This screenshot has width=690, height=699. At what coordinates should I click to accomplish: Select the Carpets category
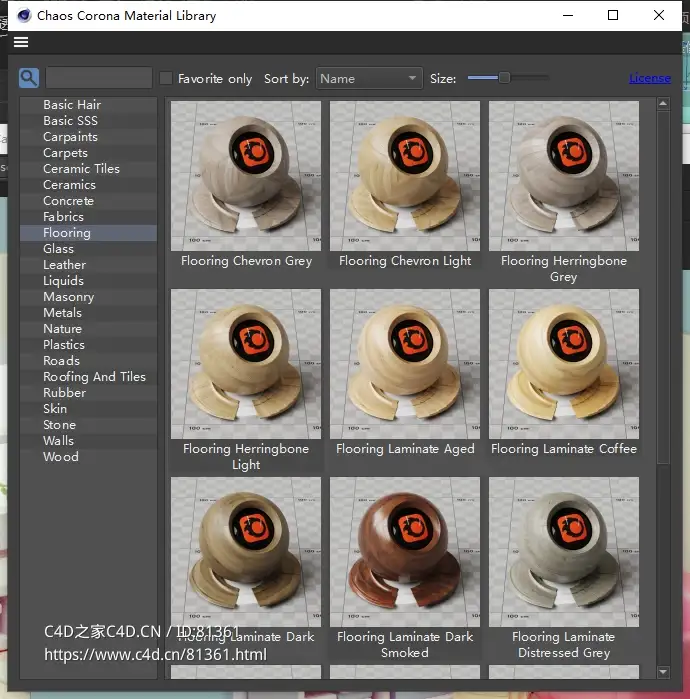[88, 153]
